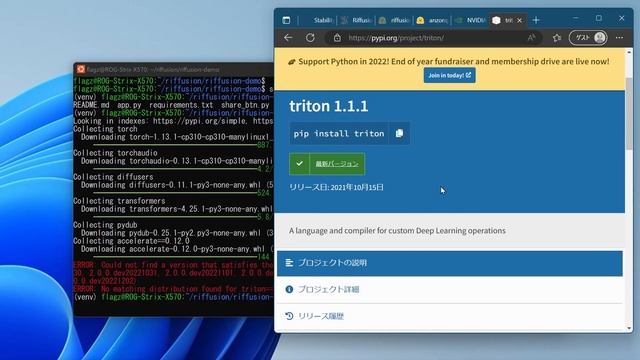The height and width of the screenshot is (360, 640).
Task: Click the Collecting torchaudio line in terminal
Action: tap(115, 153)
